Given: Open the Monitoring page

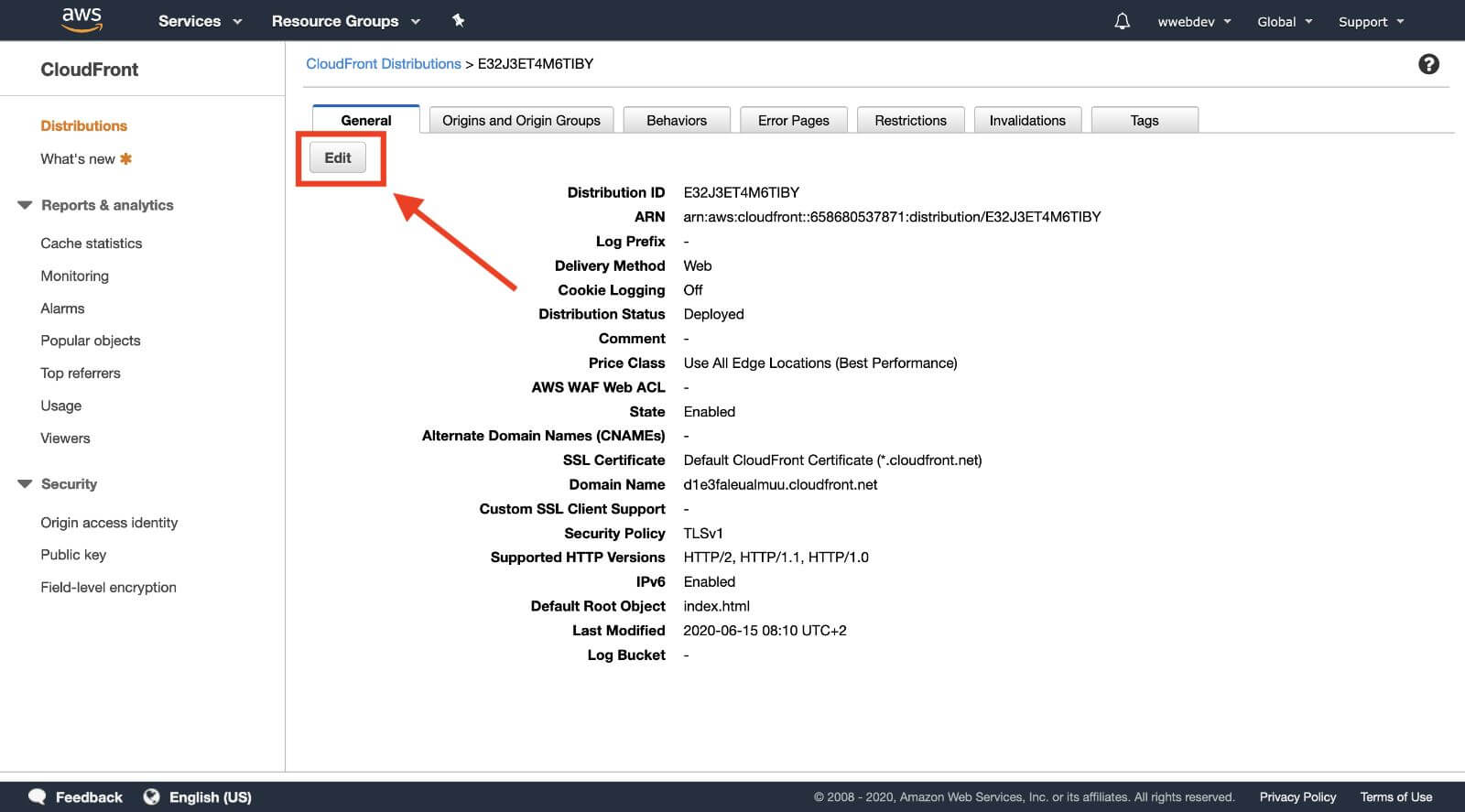Looking at the screenshot, I should (x=74, y=276).
